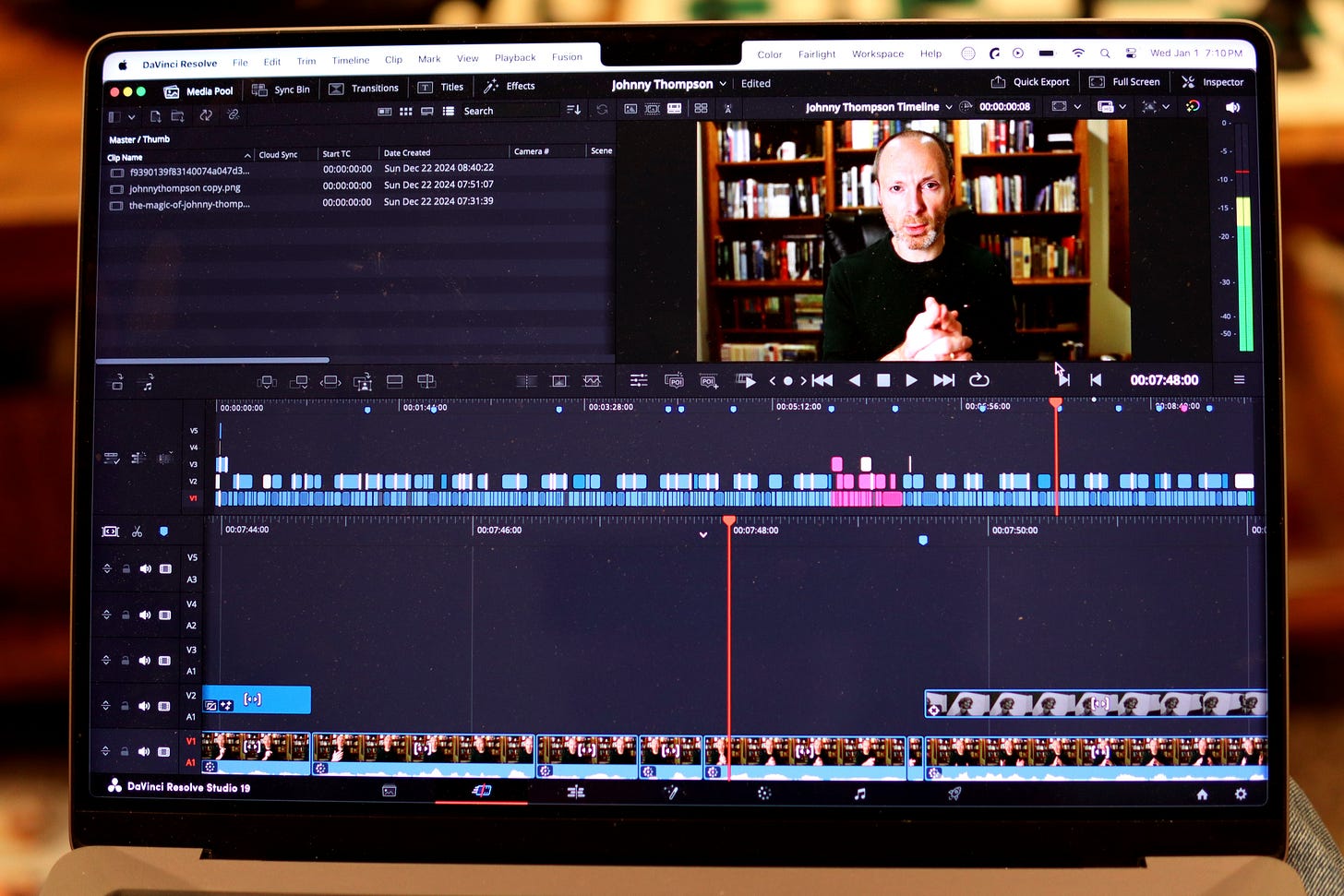Click the media pool sort icon
Screen dimensions: 1344x896
point(573,109)
